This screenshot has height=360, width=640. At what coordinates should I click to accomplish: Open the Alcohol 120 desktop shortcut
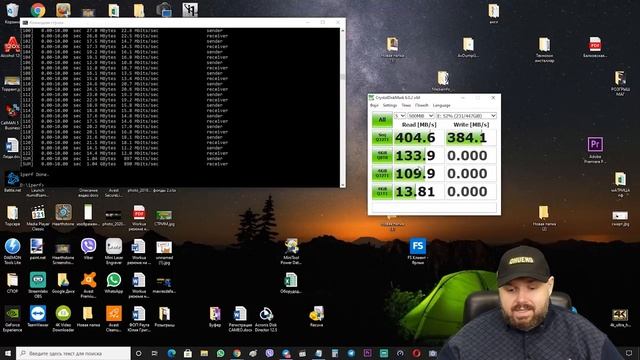[x=11, y=47]
